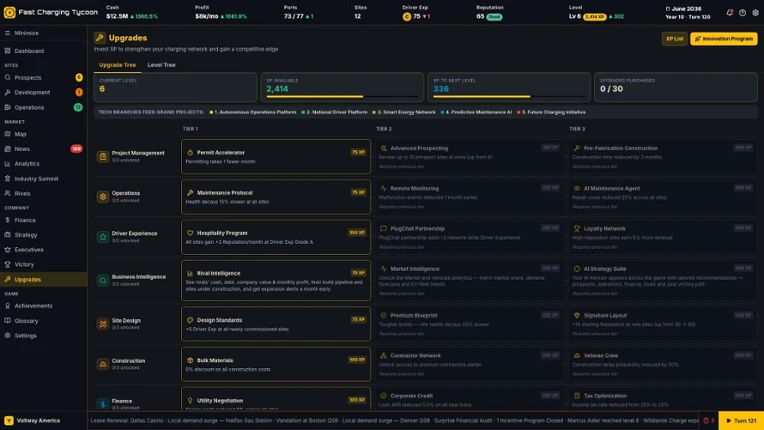Open Rivals page

(43, 193)
